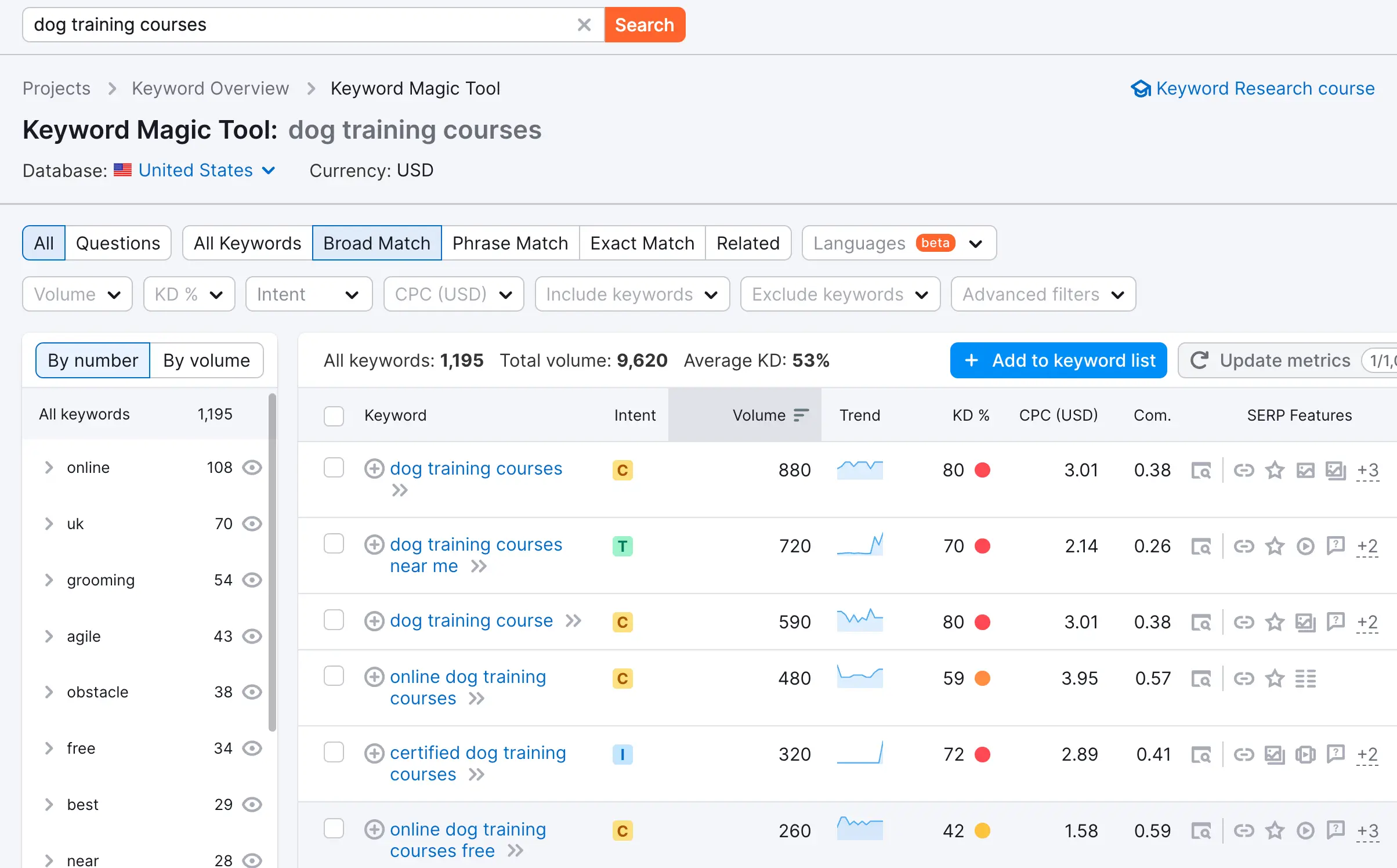The height and width of the screenshot is (868, 1397).
Task: Click plus icon beside 'dog training courses'
Action: point(374,468)
